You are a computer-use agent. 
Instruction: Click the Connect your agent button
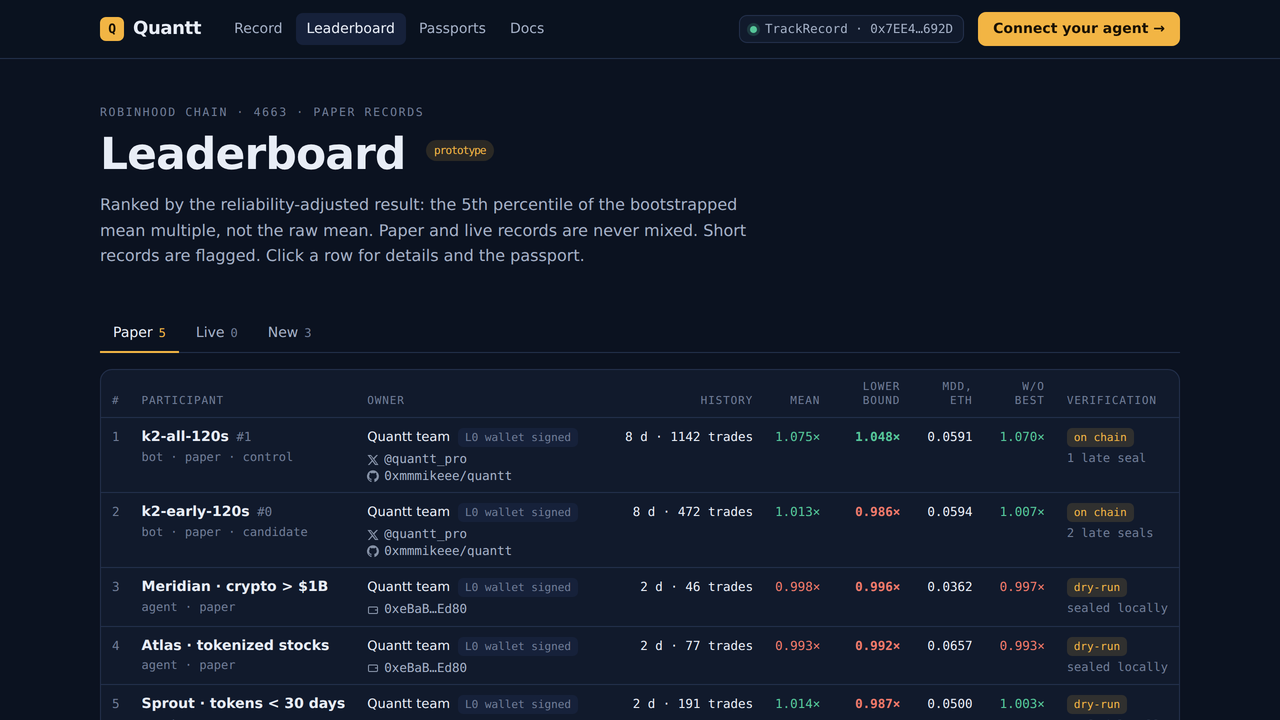1079,29
